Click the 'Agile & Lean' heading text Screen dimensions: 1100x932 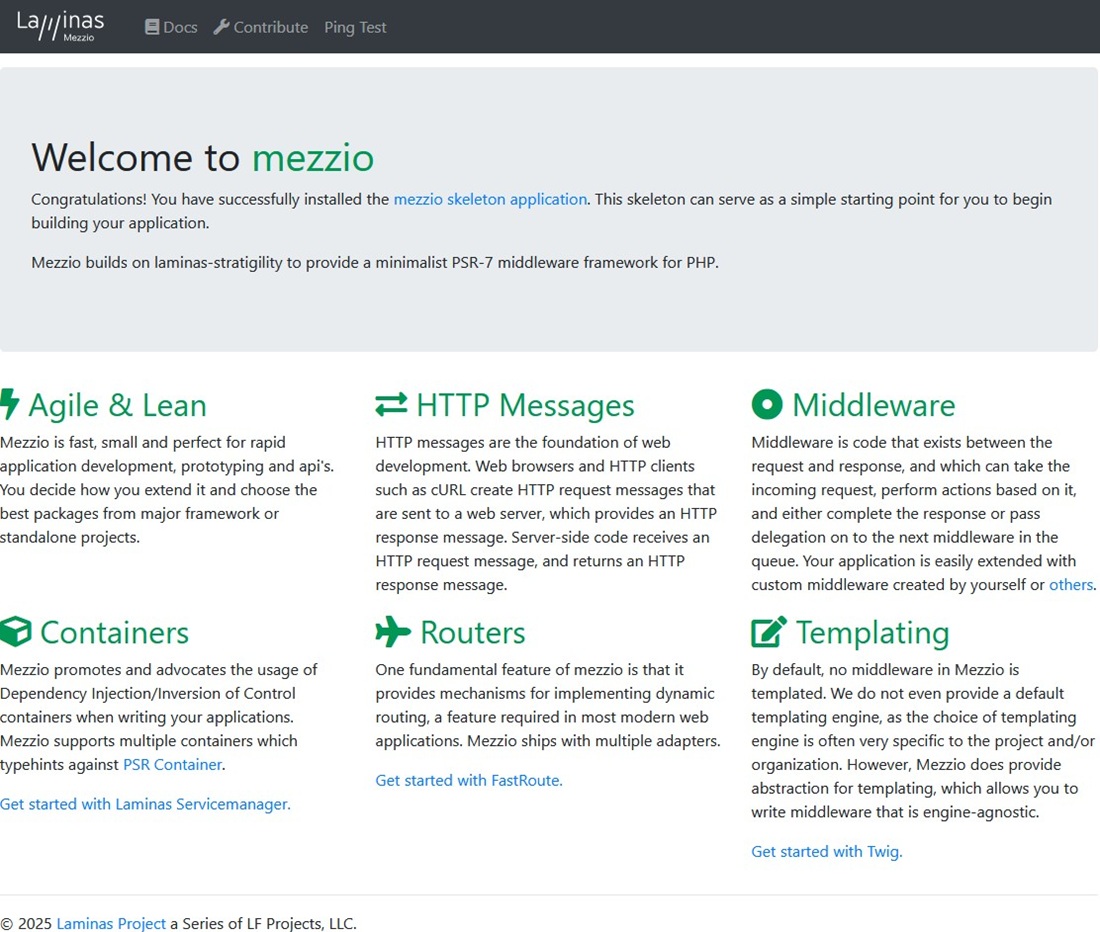(x=117, y=405)
